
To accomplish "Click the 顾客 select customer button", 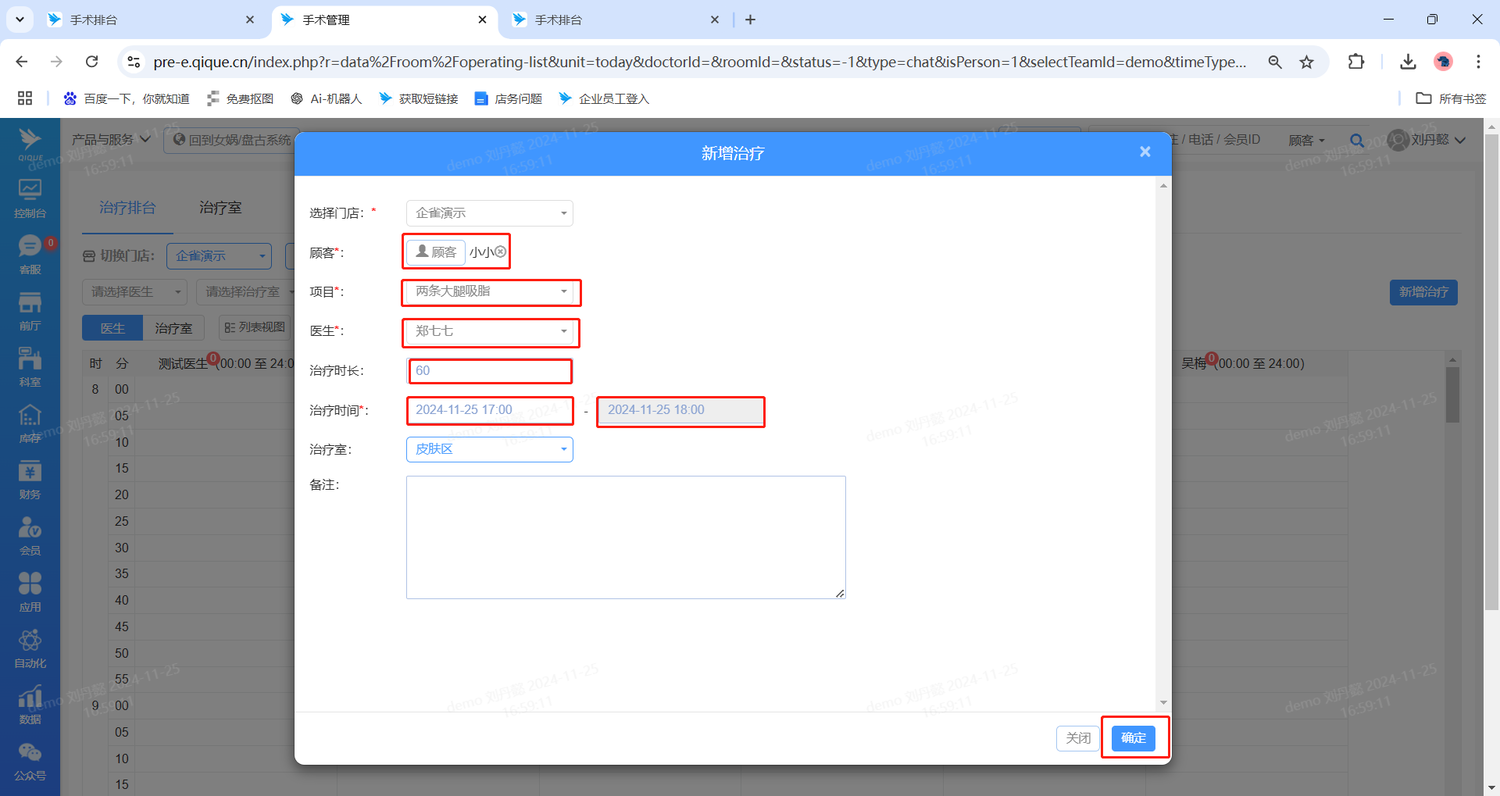I will coord(436,253).
